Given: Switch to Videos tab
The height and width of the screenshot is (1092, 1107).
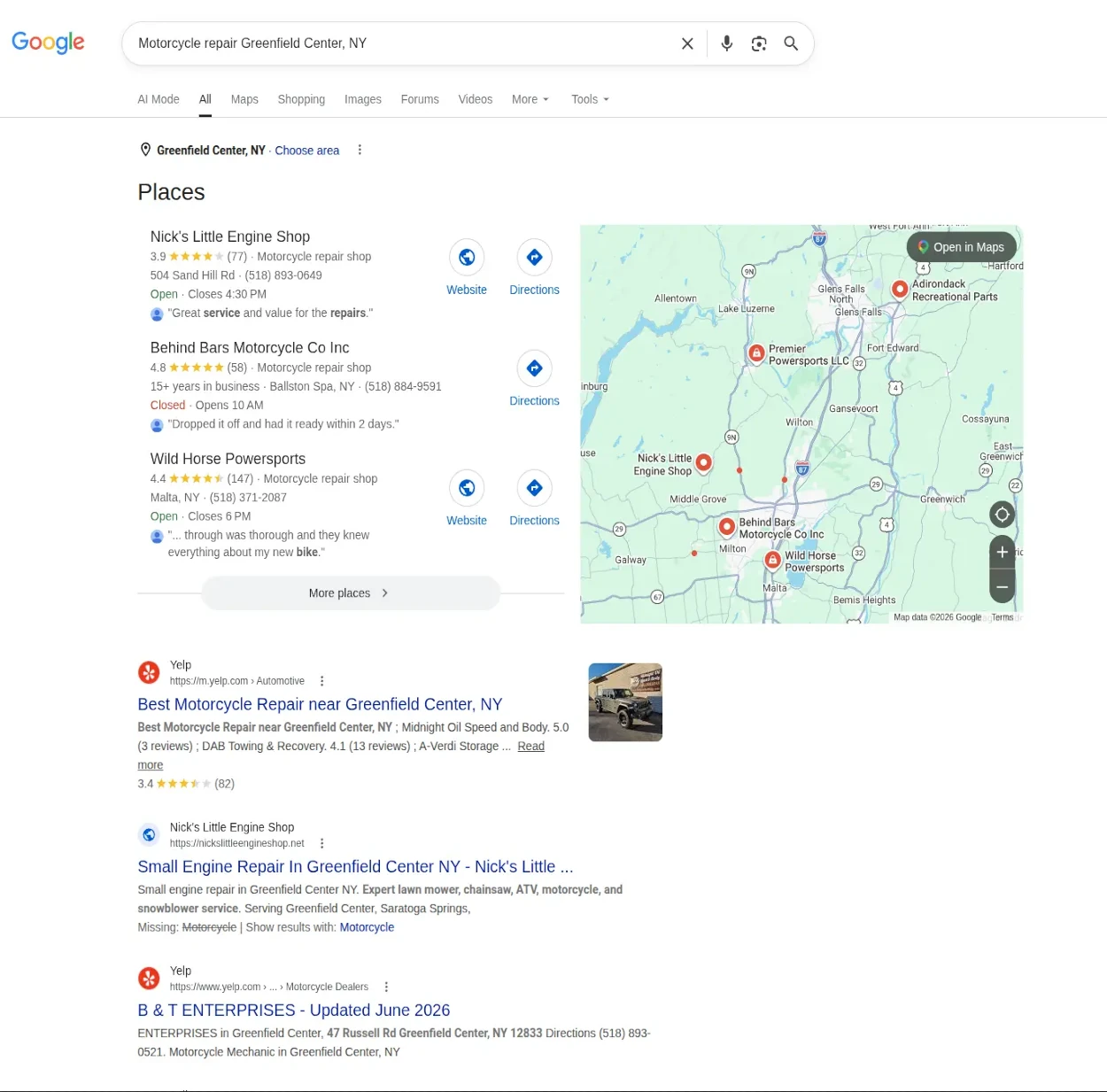Looking at the screenshot, I should (476, 99).
